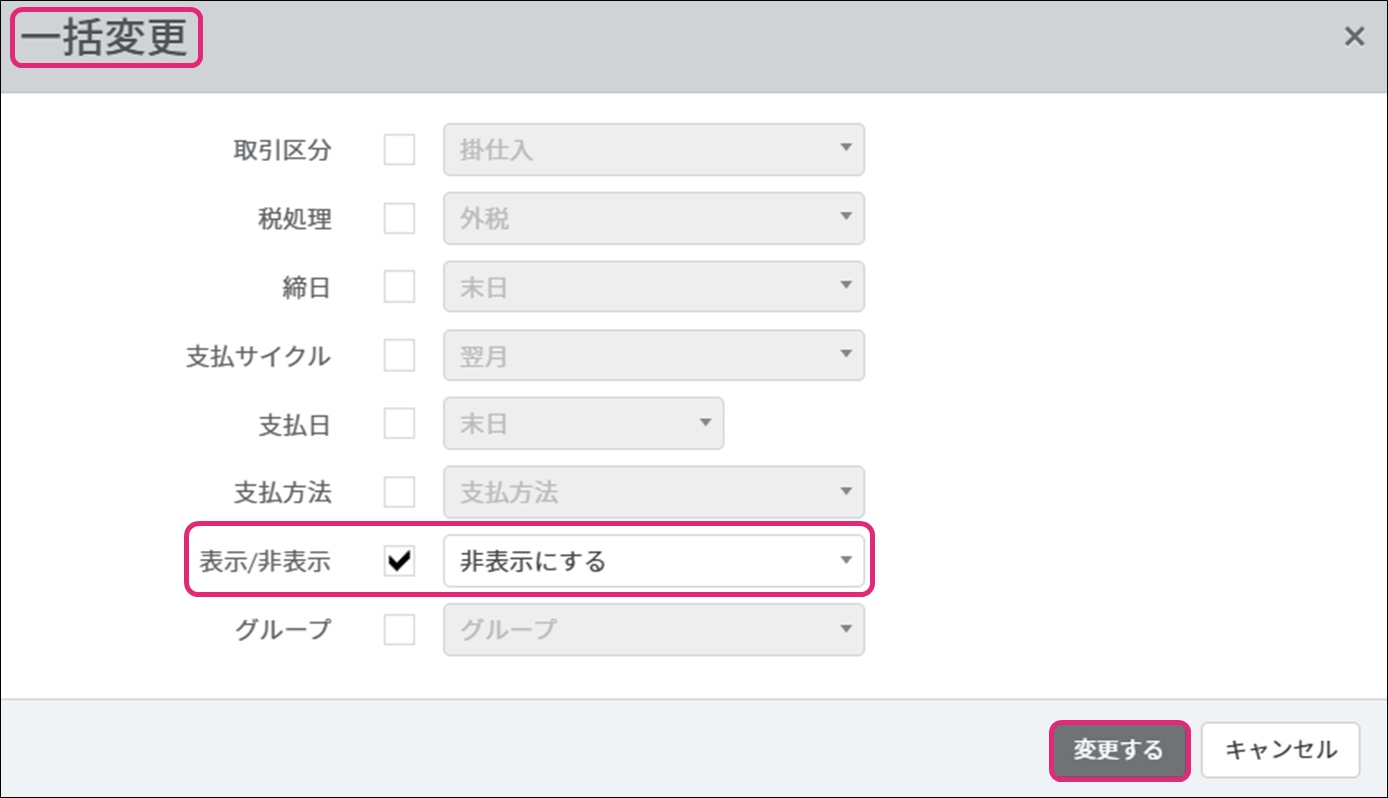Open the 取引区分 dropdown showing 掛仕入
Screen dimensions: 1388x798
[x=654, y=150]
